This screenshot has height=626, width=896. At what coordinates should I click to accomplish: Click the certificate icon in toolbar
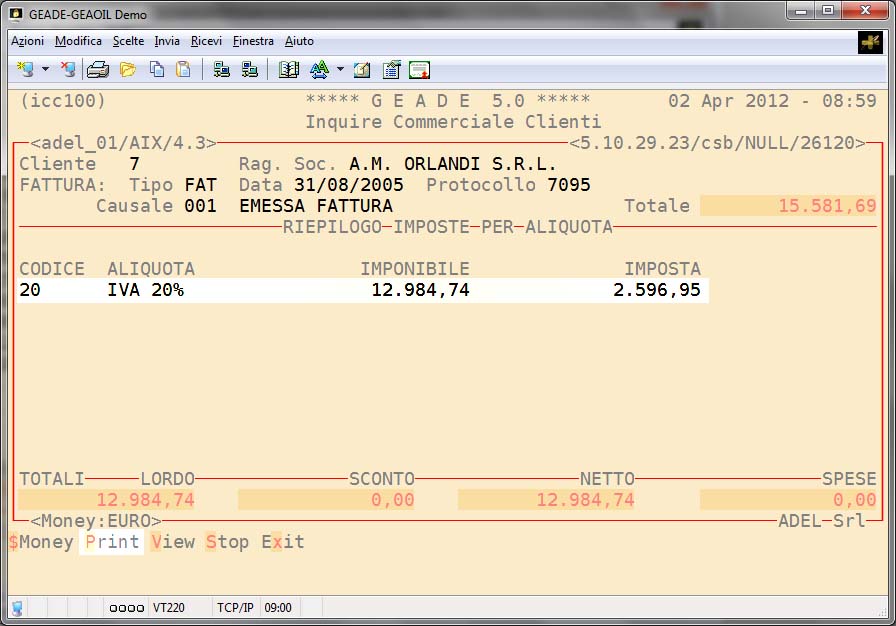tap(419, 70)
